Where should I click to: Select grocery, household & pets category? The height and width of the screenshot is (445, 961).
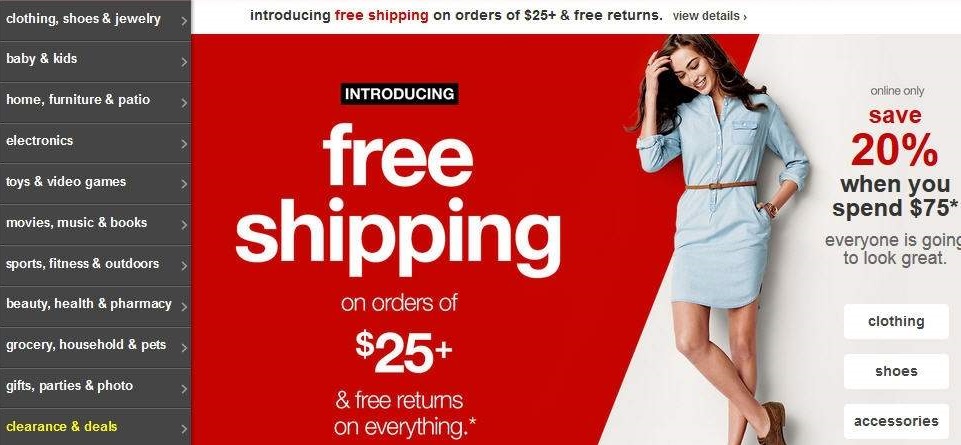(x=96, y=348)
